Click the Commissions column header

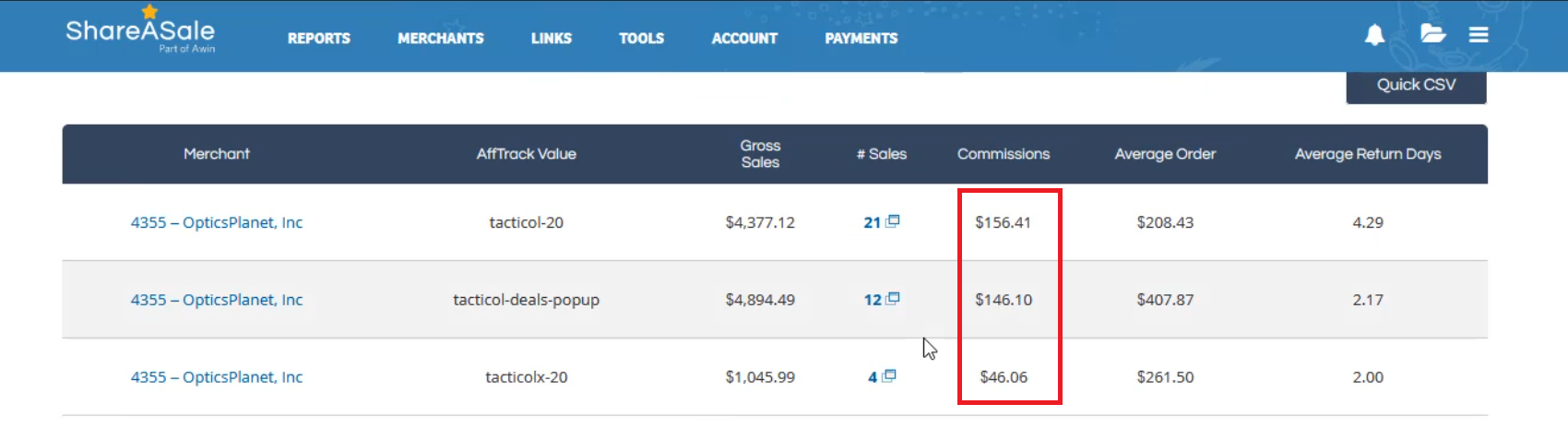coord(1004,154)
